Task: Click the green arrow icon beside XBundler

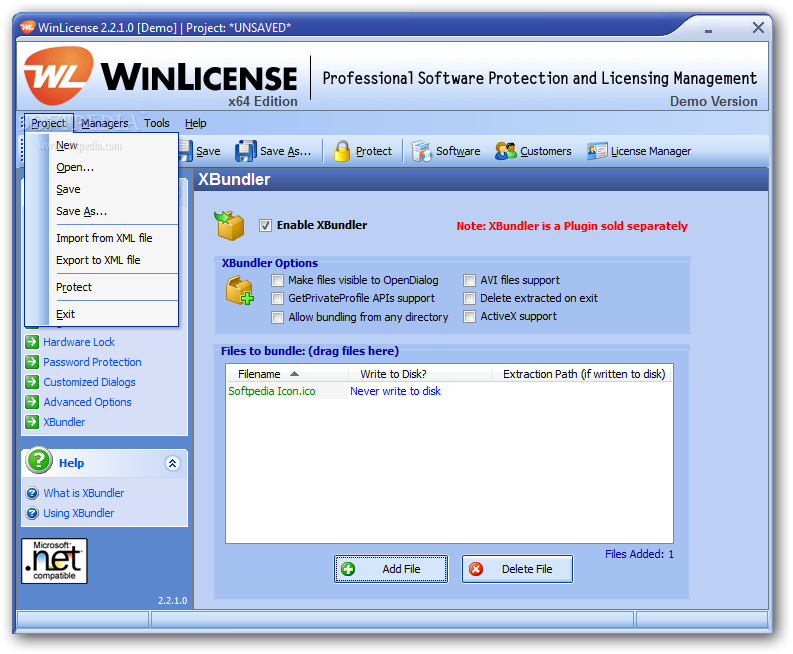Action: pyautogui.click(x=32, y=422)
